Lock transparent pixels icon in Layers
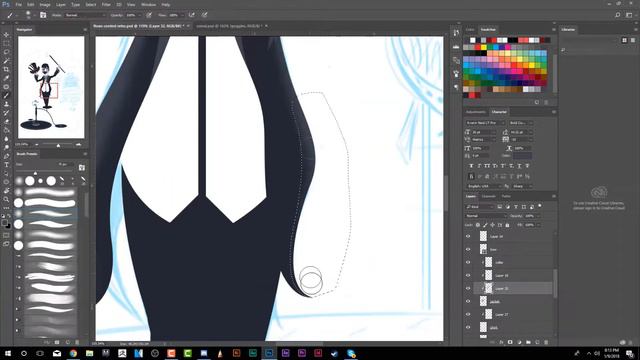This screenshot has width=640, height=360. click(x=478, y=225)
